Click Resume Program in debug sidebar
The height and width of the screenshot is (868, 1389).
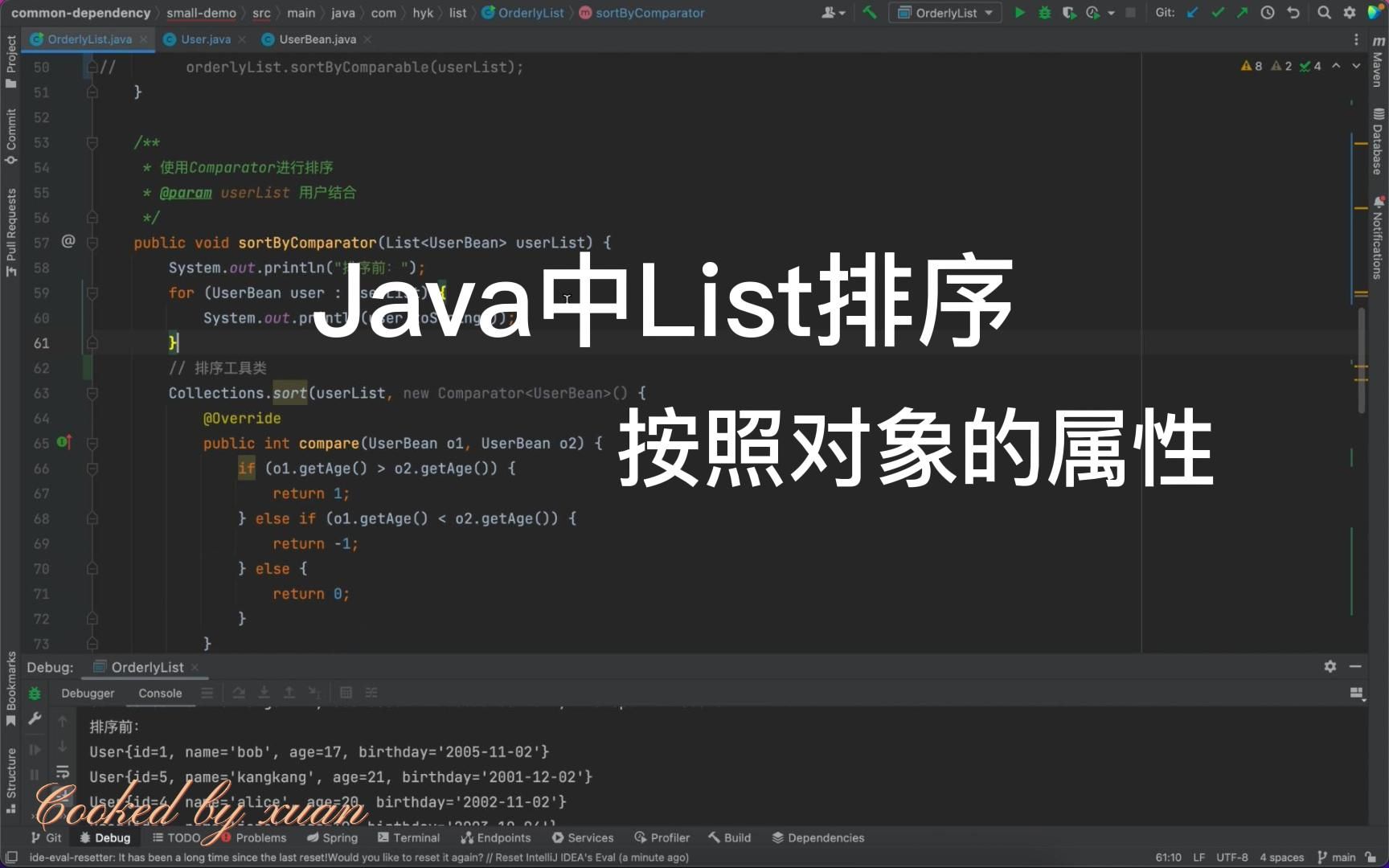point(35,749)
